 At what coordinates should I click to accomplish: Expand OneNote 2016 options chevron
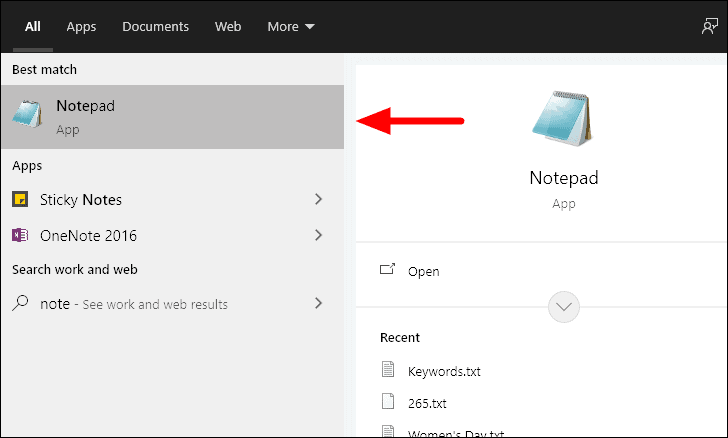318,235
